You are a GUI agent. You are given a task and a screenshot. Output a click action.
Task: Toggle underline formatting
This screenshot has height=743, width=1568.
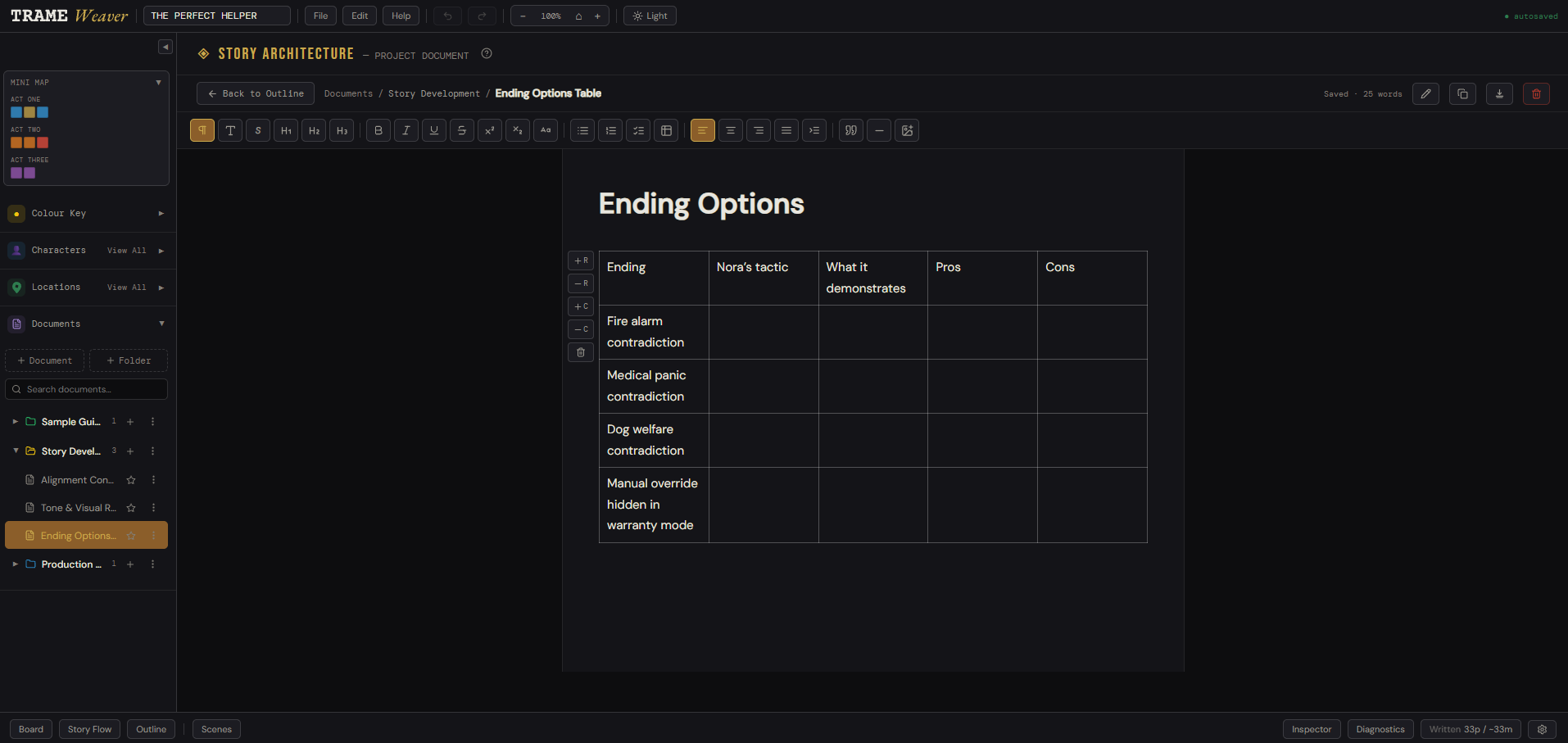(x=434, y=130)
